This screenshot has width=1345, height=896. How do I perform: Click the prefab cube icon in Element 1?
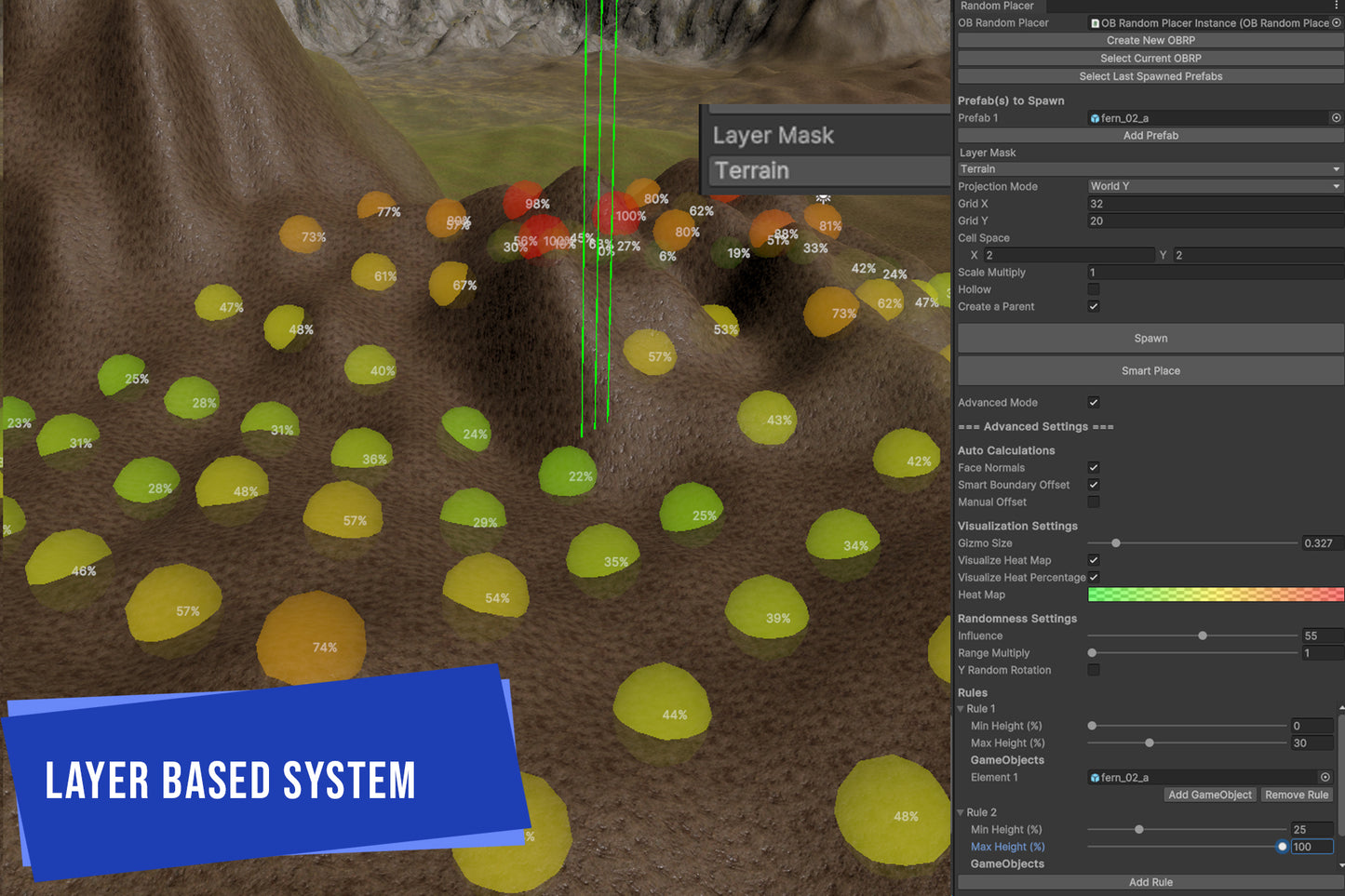point(1095,778)
